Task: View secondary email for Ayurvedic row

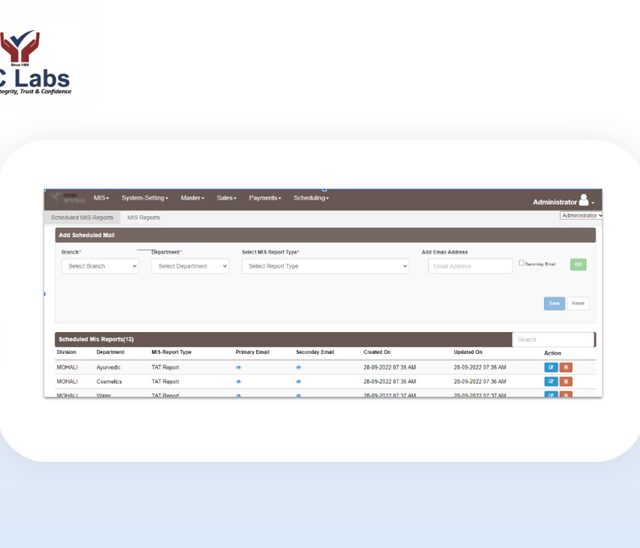Action: 298,367
